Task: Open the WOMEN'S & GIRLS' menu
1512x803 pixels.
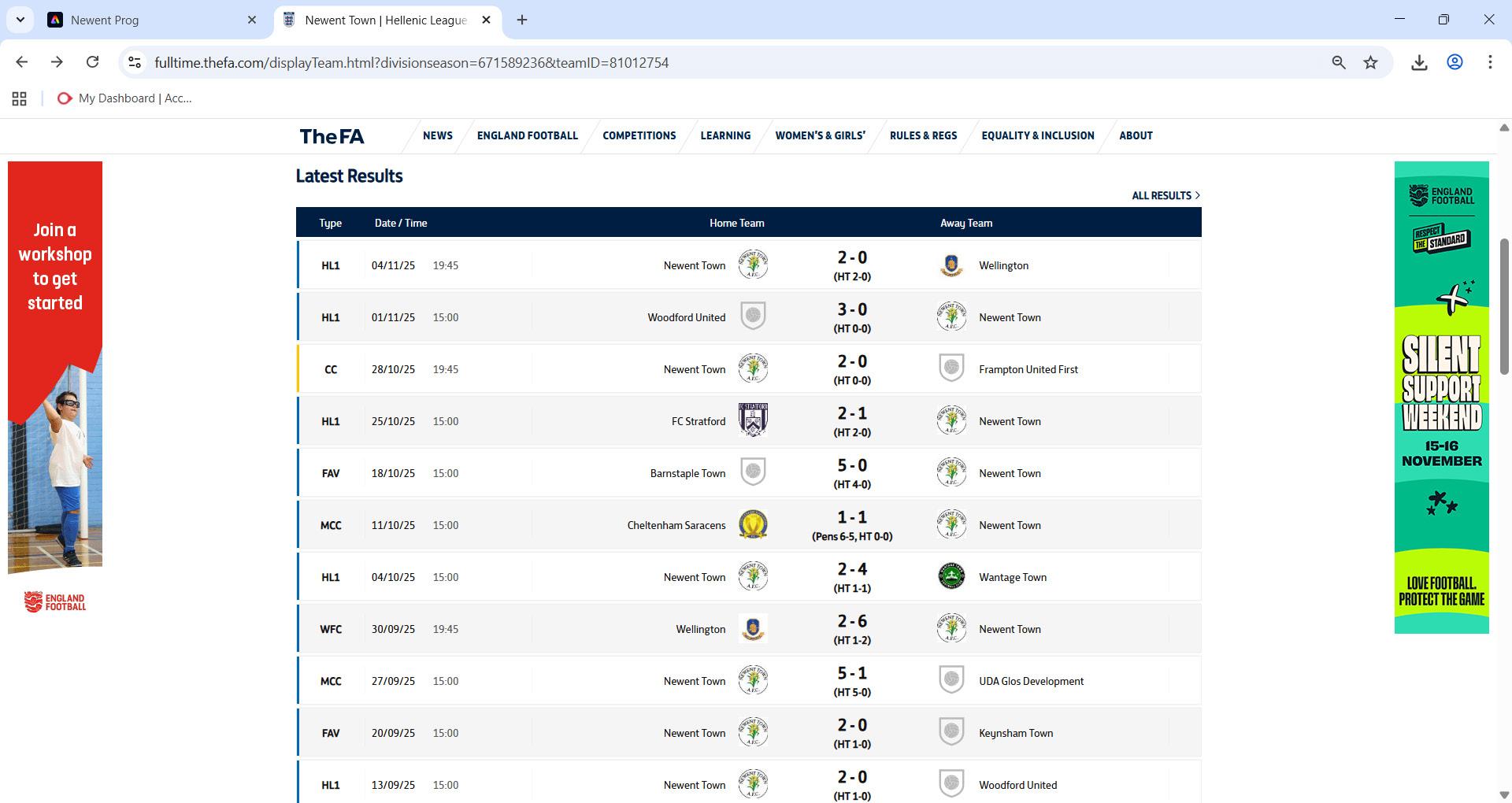Action: (821, 135)
